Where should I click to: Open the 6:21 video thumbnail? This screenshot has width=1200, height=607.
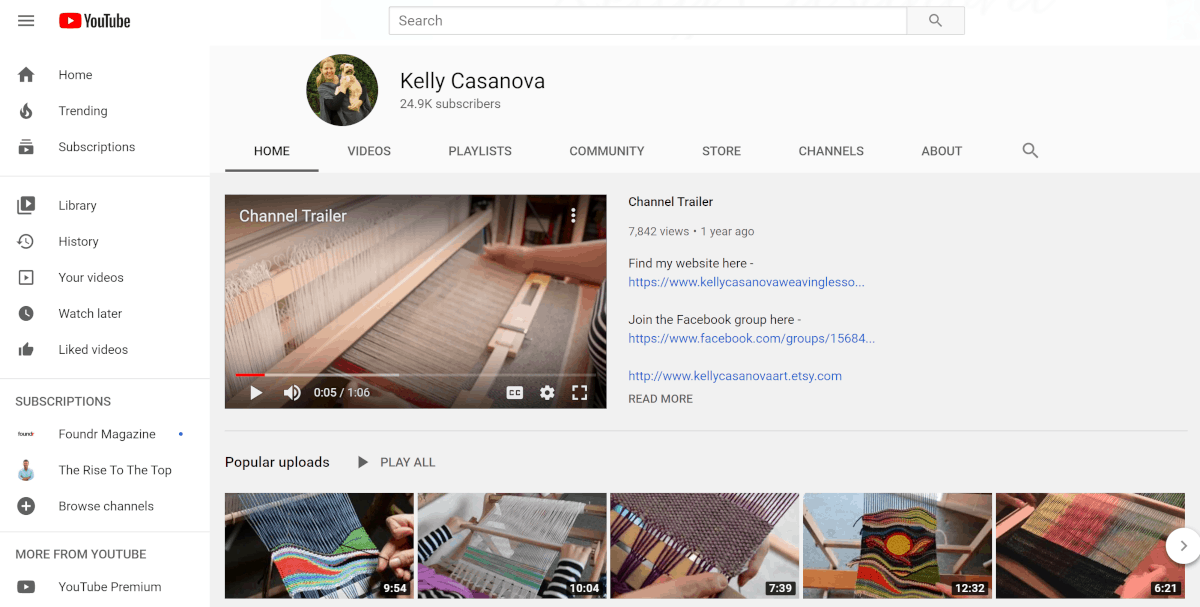(x=1090, y=545)
